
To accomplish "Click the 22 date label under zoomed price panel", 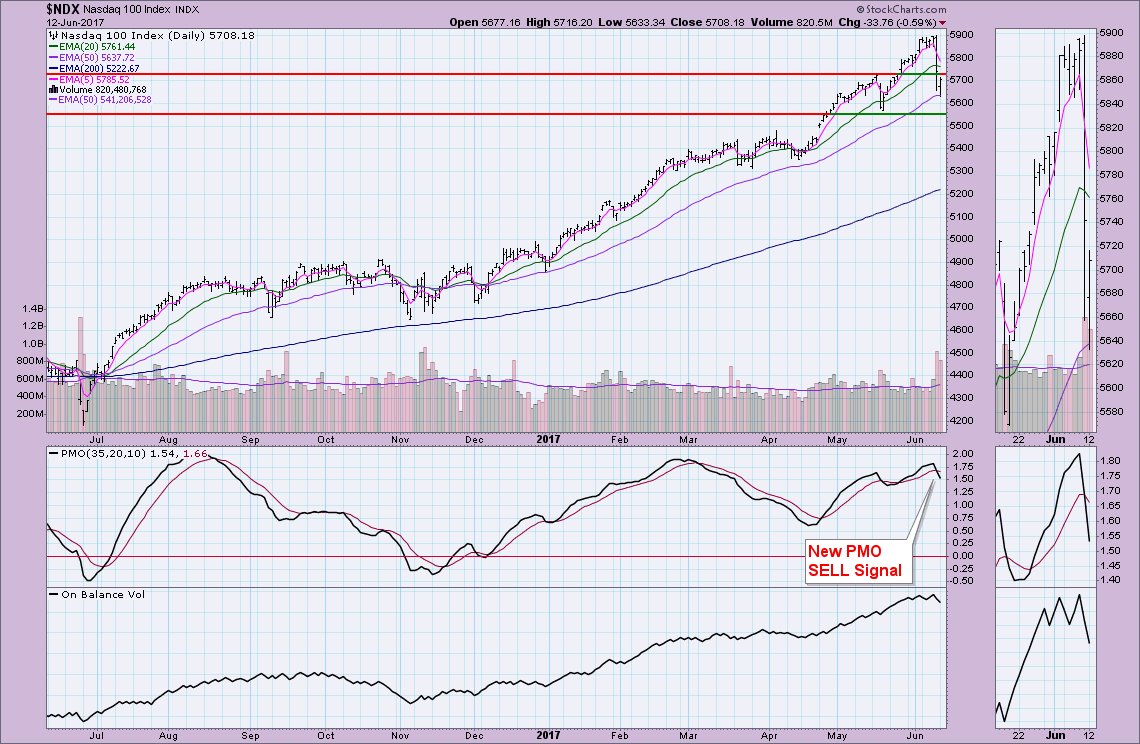I will pyautogui.click(x=1019, y=439).
